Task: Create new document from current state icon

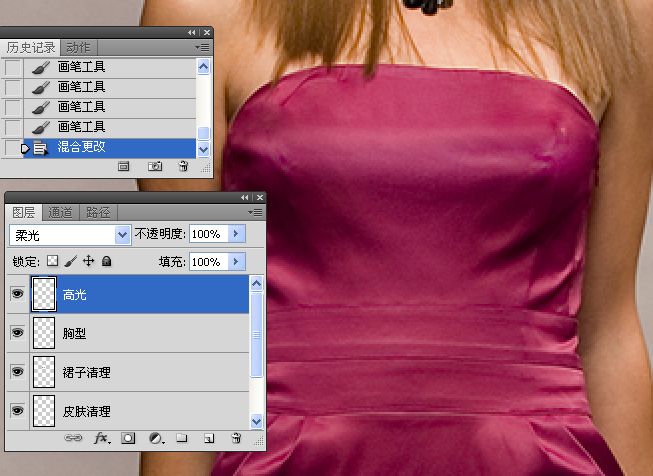Action: click(123, 167)
